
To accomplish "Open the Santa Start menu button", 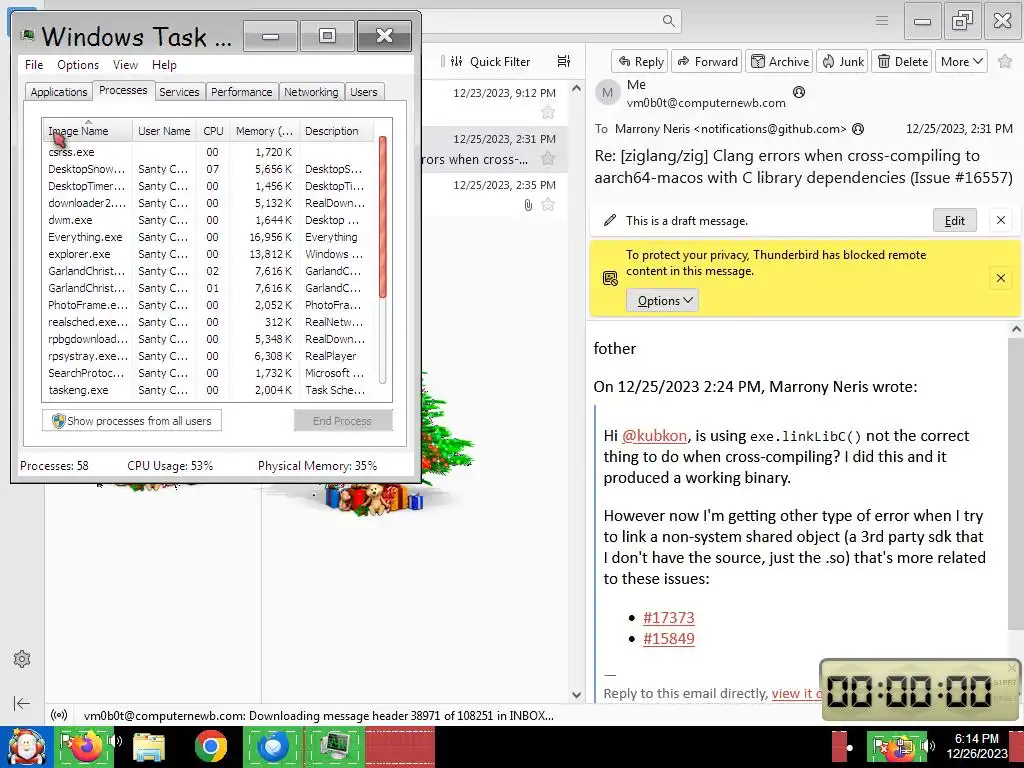I will (26, 747).
